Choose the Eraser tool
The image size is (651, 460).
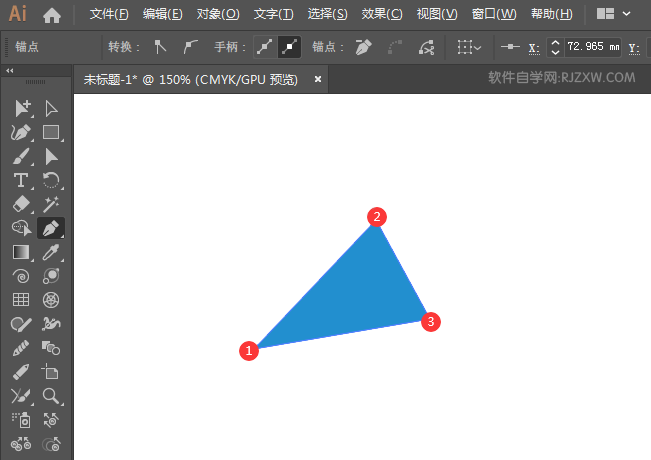pyautogui.click(x=21, y=204)
